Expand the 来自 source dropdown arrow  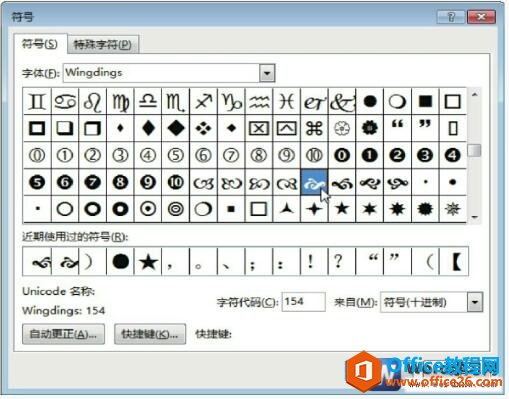coord(475,302)
